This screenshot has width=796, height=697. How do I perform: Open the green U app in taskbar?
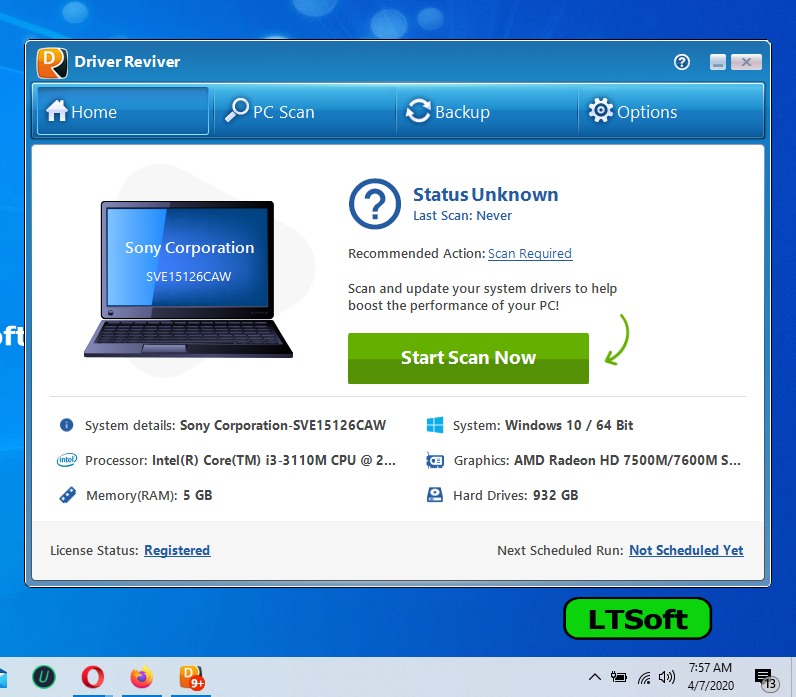(x=44, y=677)
